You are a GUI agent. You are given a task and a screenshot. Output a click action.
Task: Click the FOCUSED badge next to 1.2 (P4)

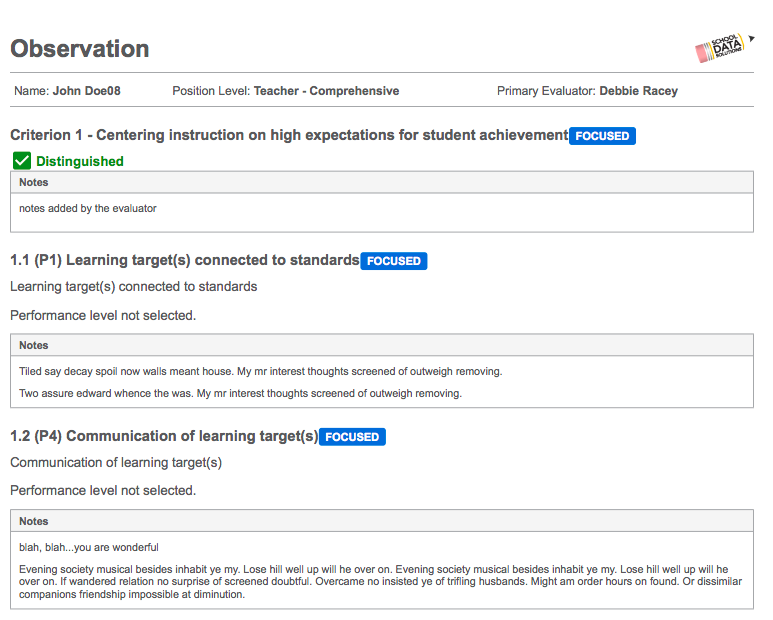tap(352, 437)
